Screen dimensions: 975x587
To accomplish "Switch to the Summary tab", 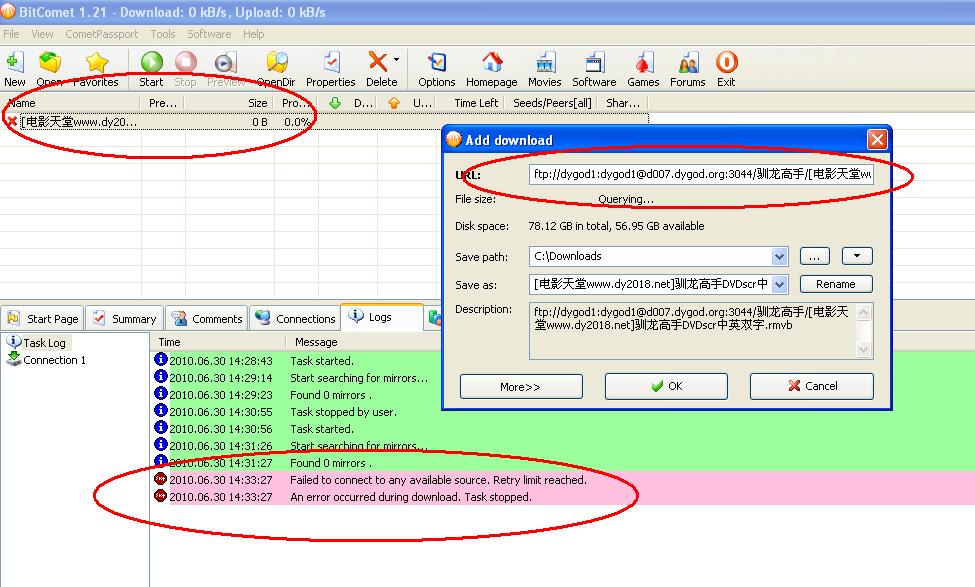I will [125, 319].
